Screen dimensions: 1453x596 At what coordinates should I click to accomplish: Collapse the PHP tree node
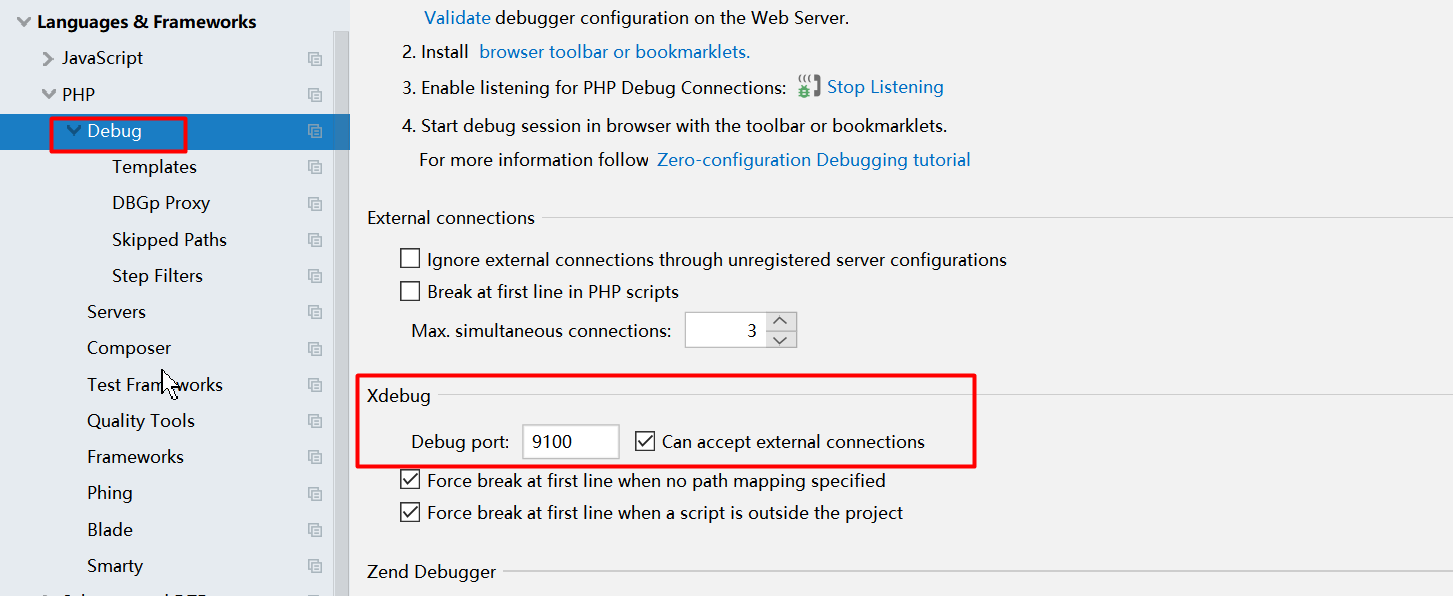click(48, 95)
